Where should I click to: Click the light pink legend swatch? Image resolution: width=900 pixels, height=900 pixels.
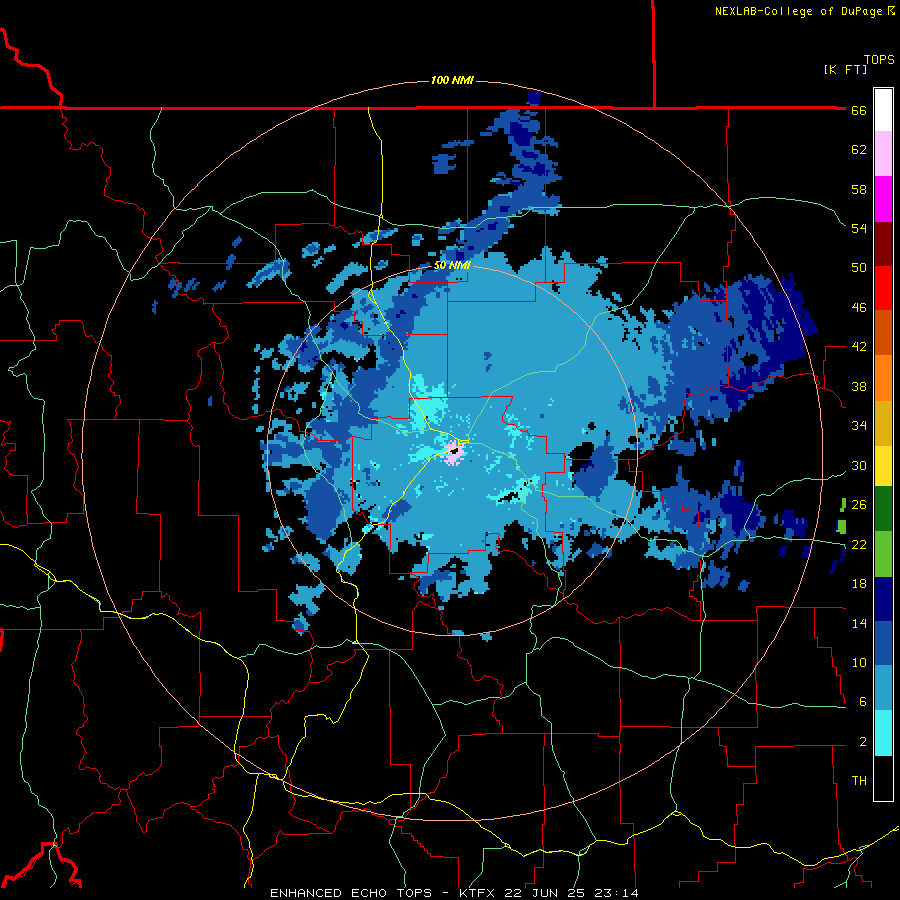point(883,153)
